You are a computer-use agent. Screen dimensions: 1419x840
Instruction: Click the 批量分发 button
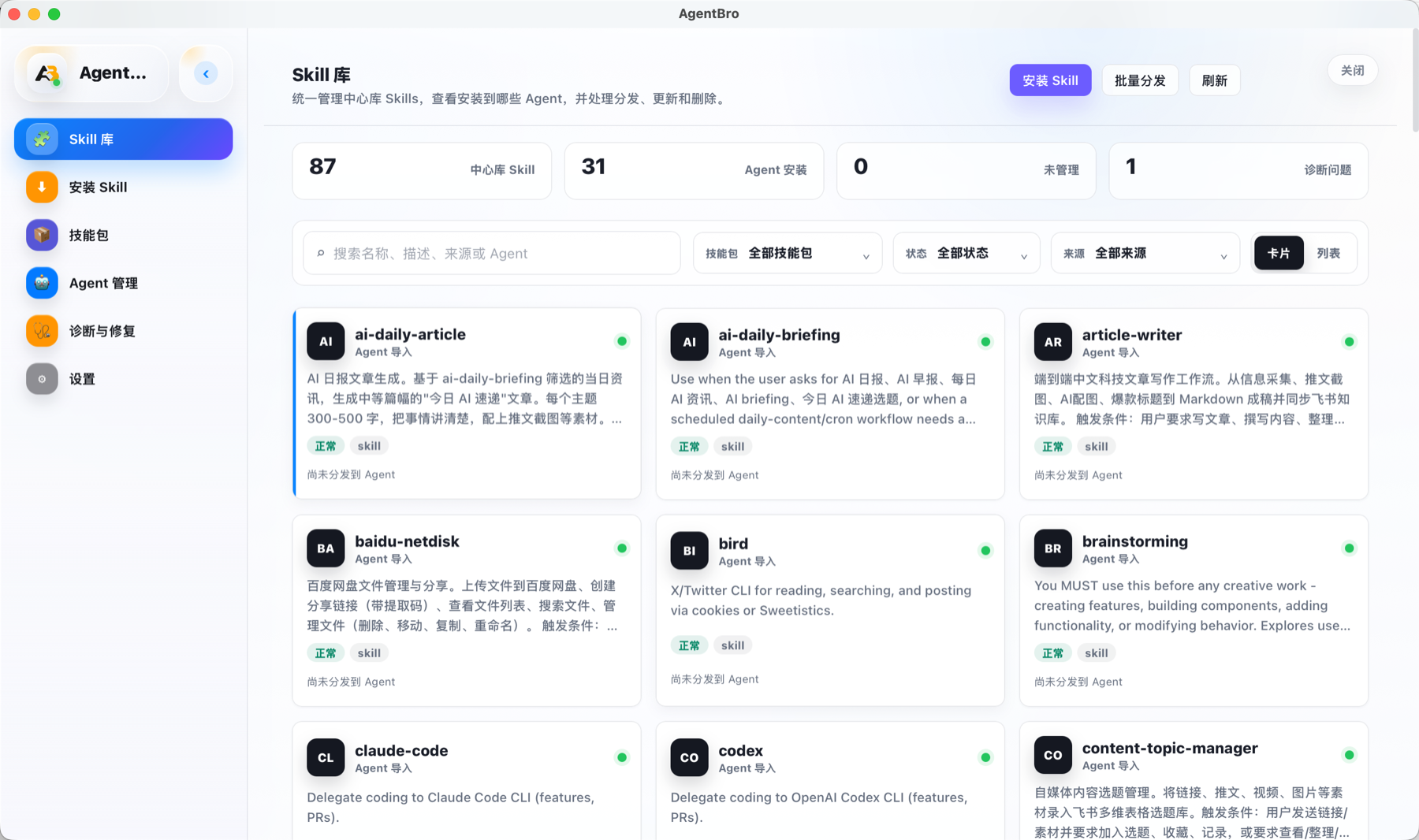coord(1140,80)
